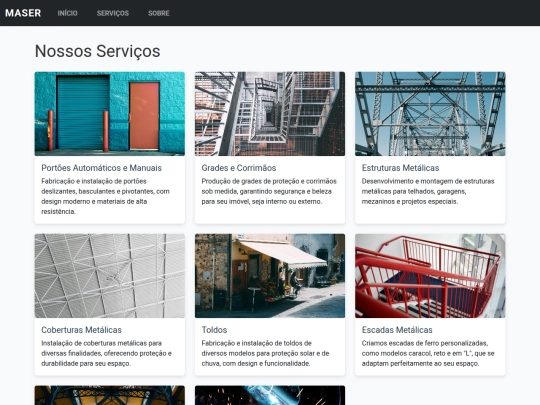Click the description starting 'Criamos escadas de ferro'
The image size is (540, 405).
pyautogui.click(x=428, y=353)
